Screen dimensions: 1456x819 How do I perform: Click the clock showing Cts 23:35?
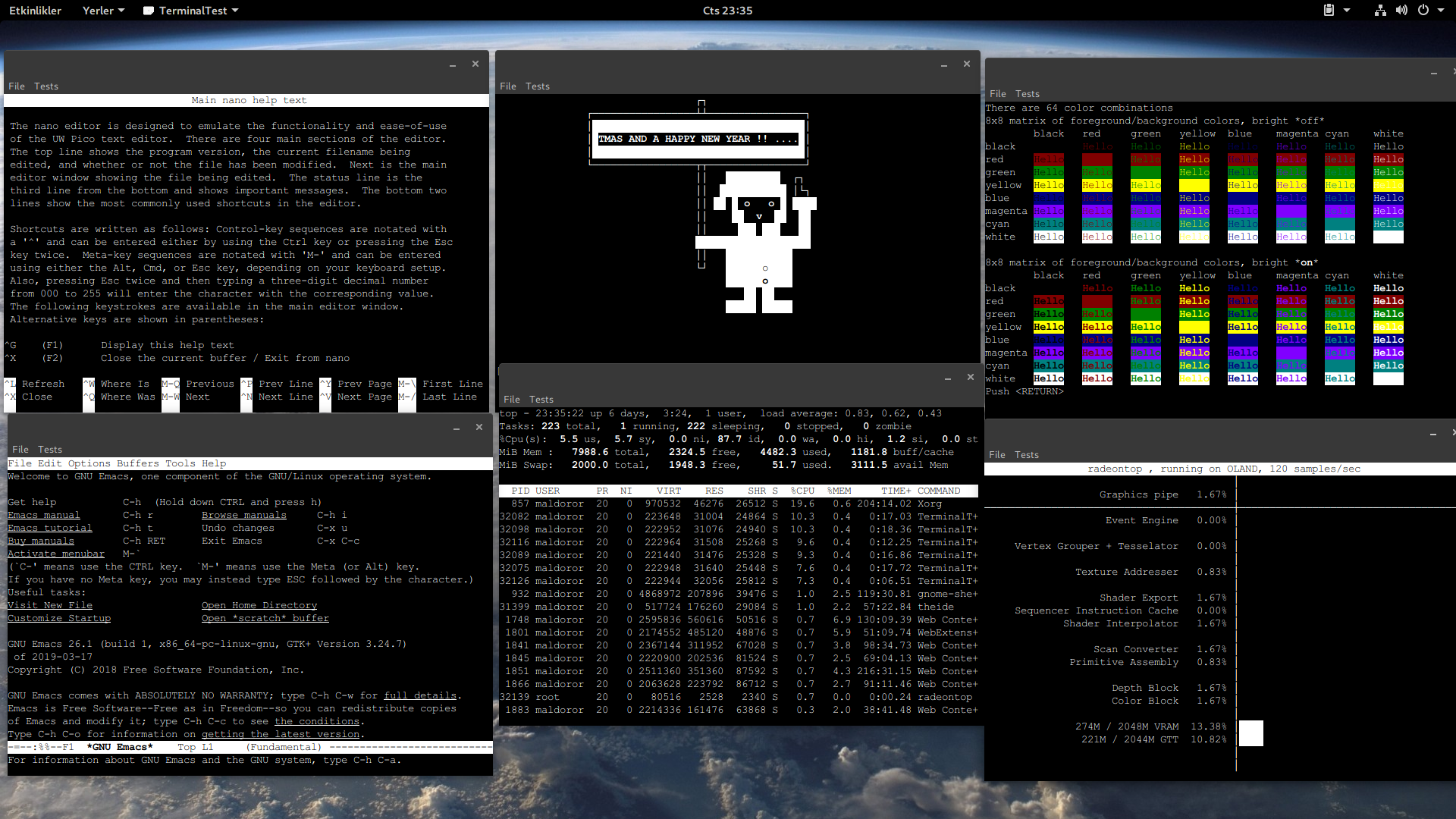click(727, 11)
